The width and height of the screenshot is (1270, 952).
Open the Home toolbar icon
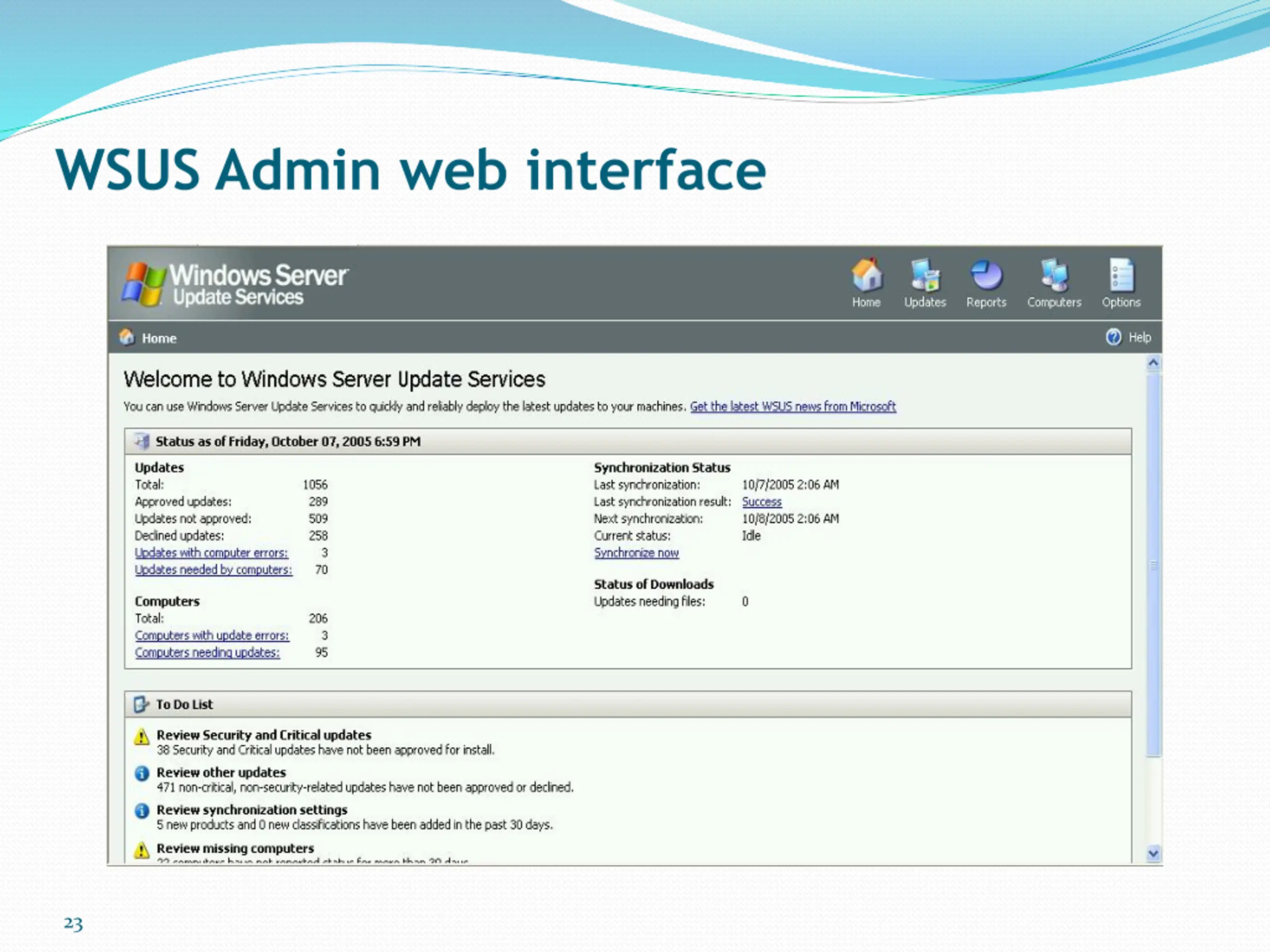point(866,275)
